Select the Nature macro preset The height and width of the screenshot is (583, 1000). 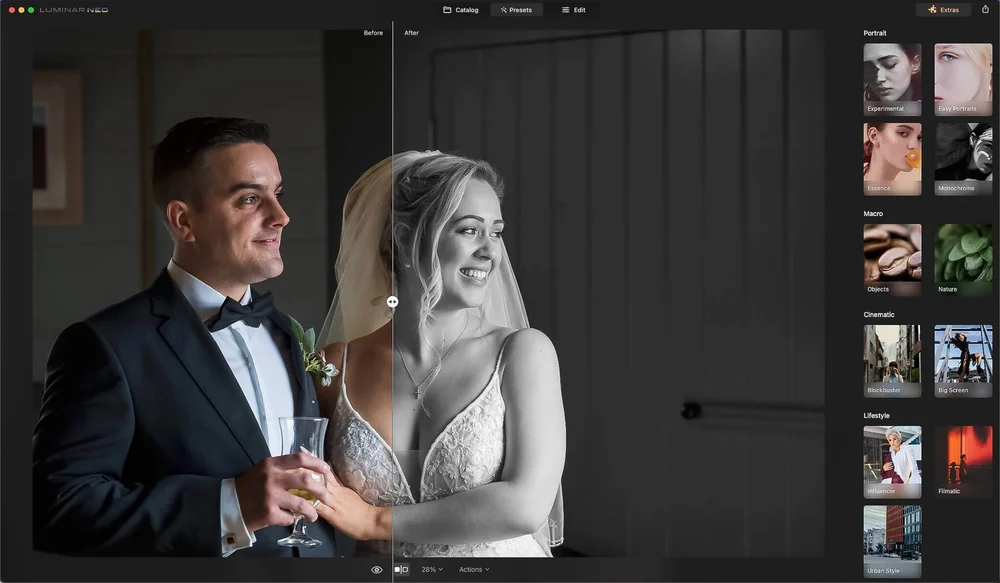963,260
